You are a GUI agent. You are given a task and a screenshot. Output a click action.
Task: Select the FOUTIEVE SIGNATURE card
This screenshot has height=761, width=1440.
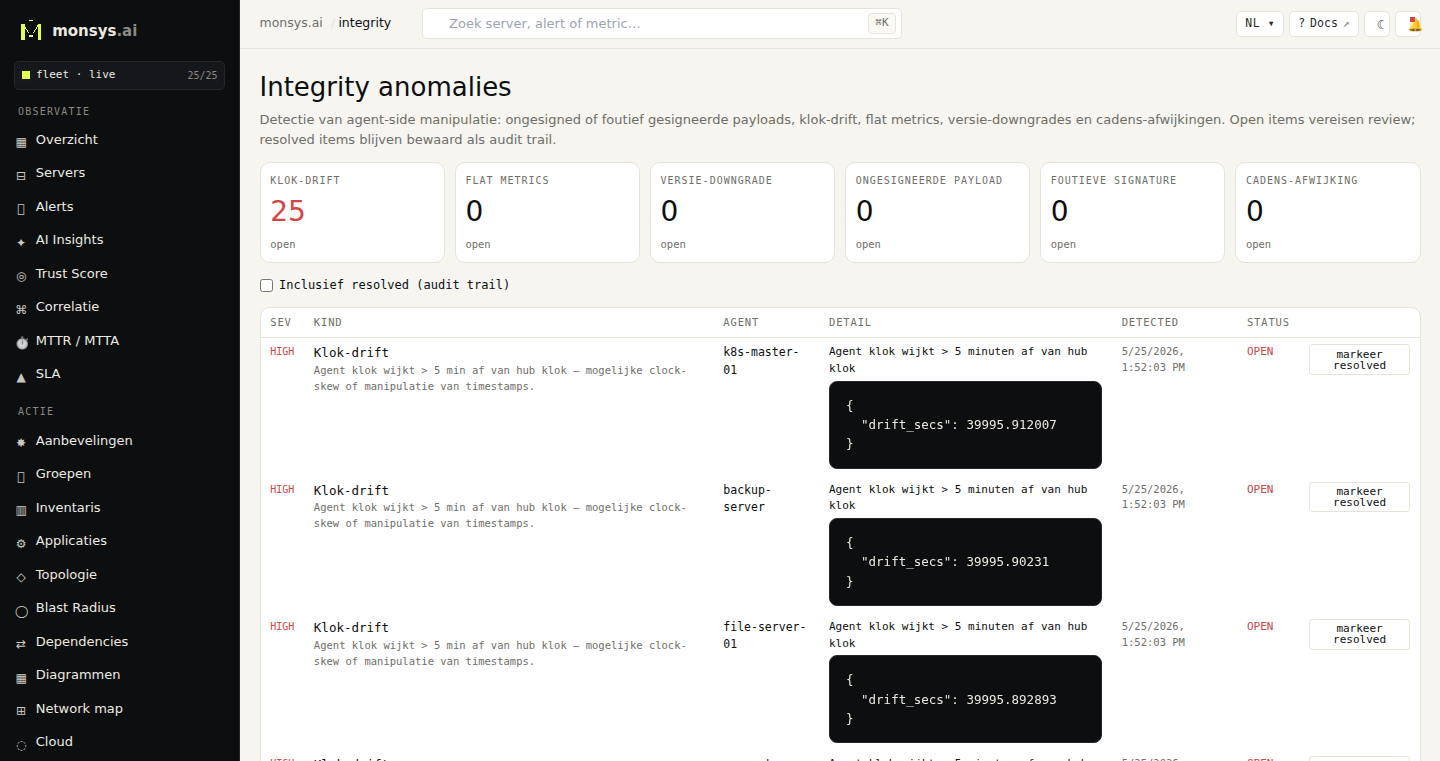click(x=1132, y=212)
